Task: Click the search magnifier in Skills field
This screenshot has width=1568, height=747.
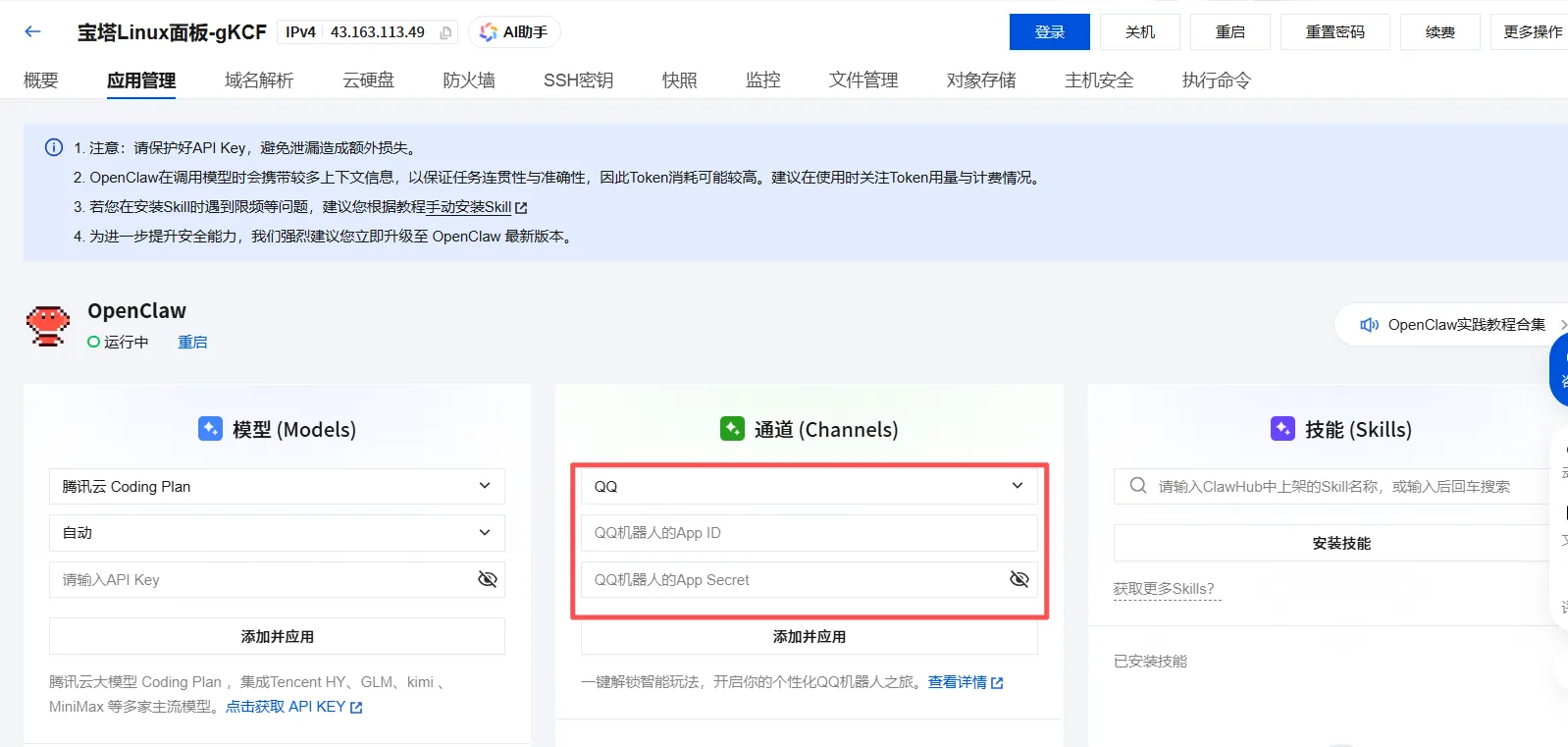Action: coord(1138,486)
